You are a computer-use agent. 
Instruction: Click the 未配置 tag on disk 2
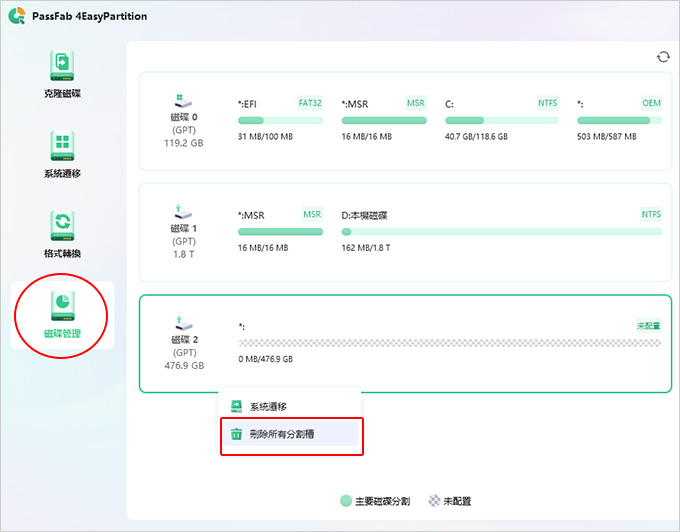pyautogui.click(x=648, y=326)
